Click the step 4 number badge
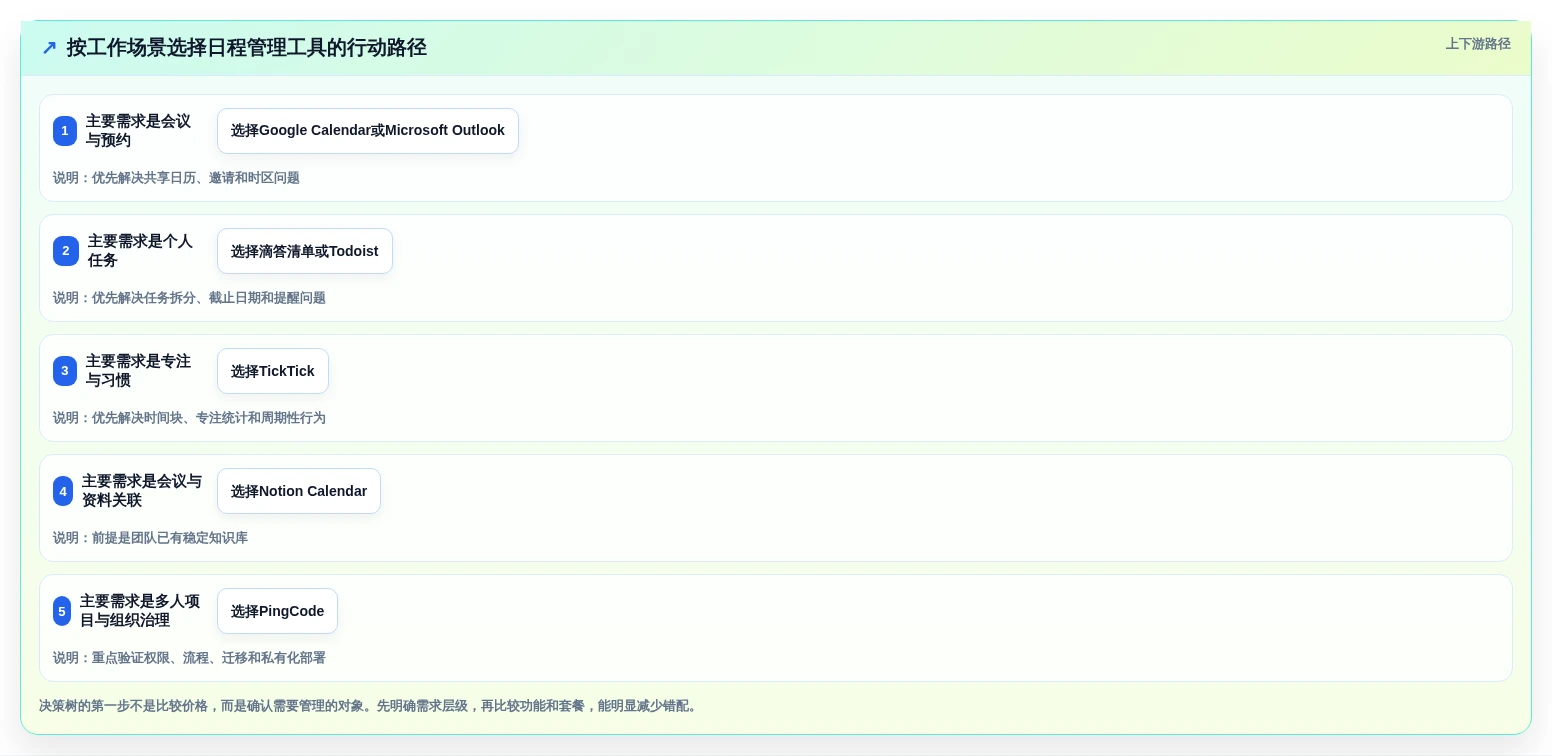Screen dimensions: 1552x756 63,491
